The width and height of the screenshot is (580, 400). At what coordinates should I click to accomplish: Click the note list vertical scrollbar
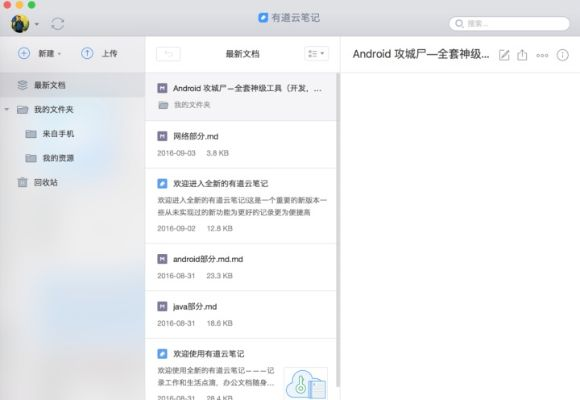tap(338, 229)
